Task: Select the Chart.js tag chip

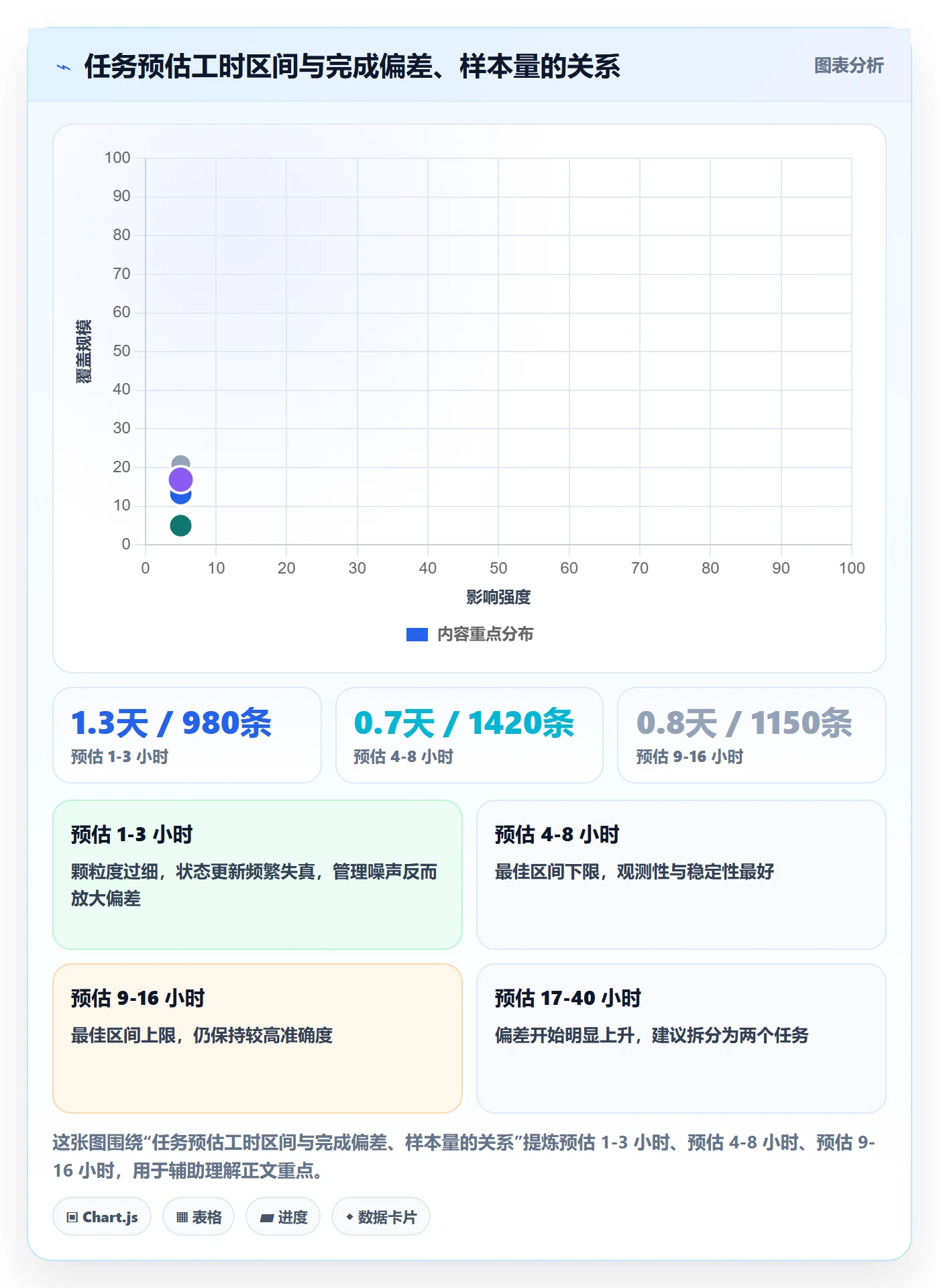Action: pyautogui.click(x=102, y=1217)
